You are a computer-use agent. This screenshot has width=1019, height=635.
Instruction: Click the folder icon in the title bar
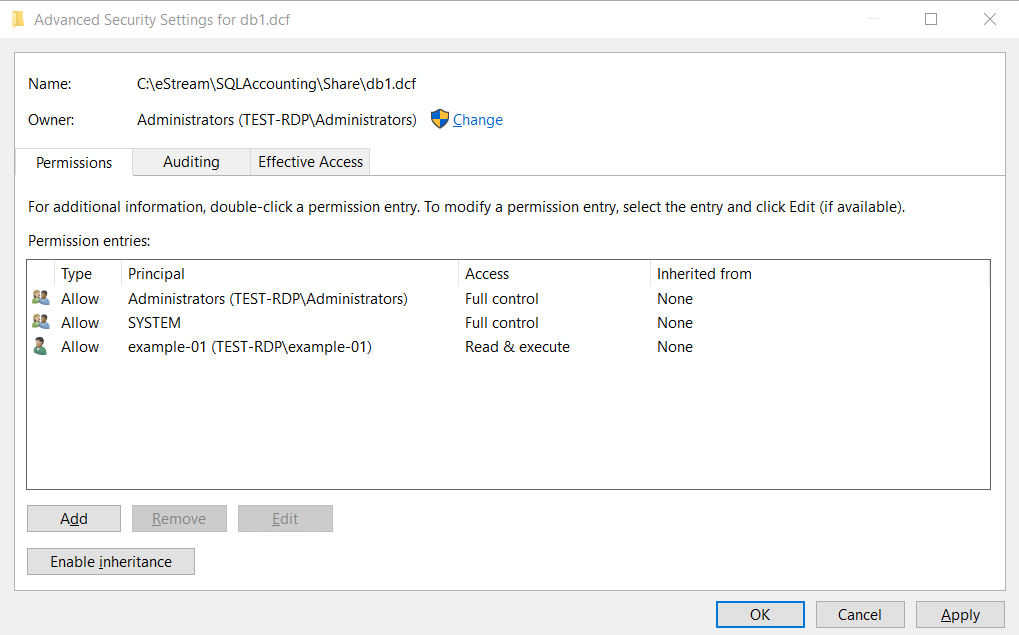tap(18, 19)
